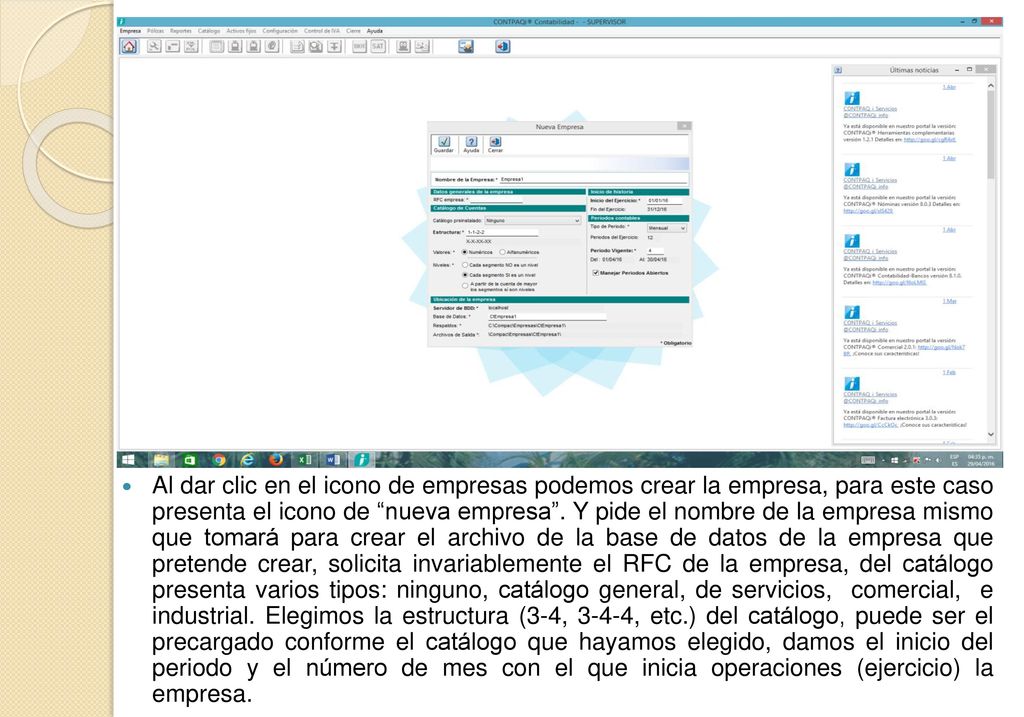Click the Cerrar icon in Nueva Empresa
The width and height of the screenshot is (1024, 717).
[x=495, y=142]
